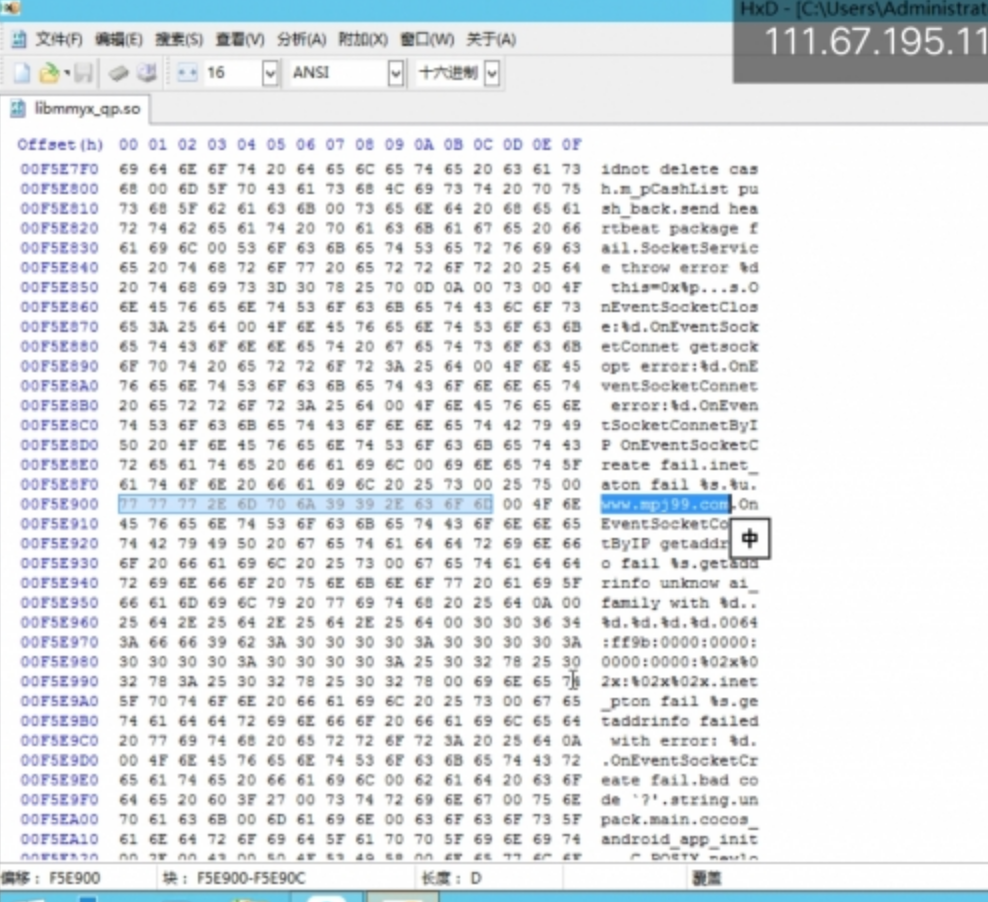Click the eraser-style undo icon on the toolbar
The height and width of the screenshot is (902, 988).
[x=118, y=72]
